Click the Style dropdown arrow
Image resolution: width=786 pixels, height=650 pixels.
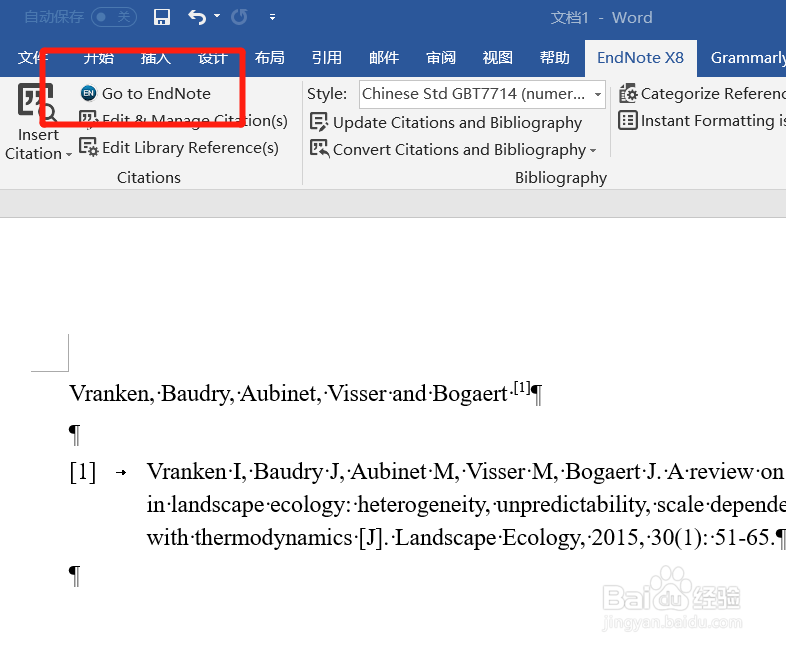(598, 94)
